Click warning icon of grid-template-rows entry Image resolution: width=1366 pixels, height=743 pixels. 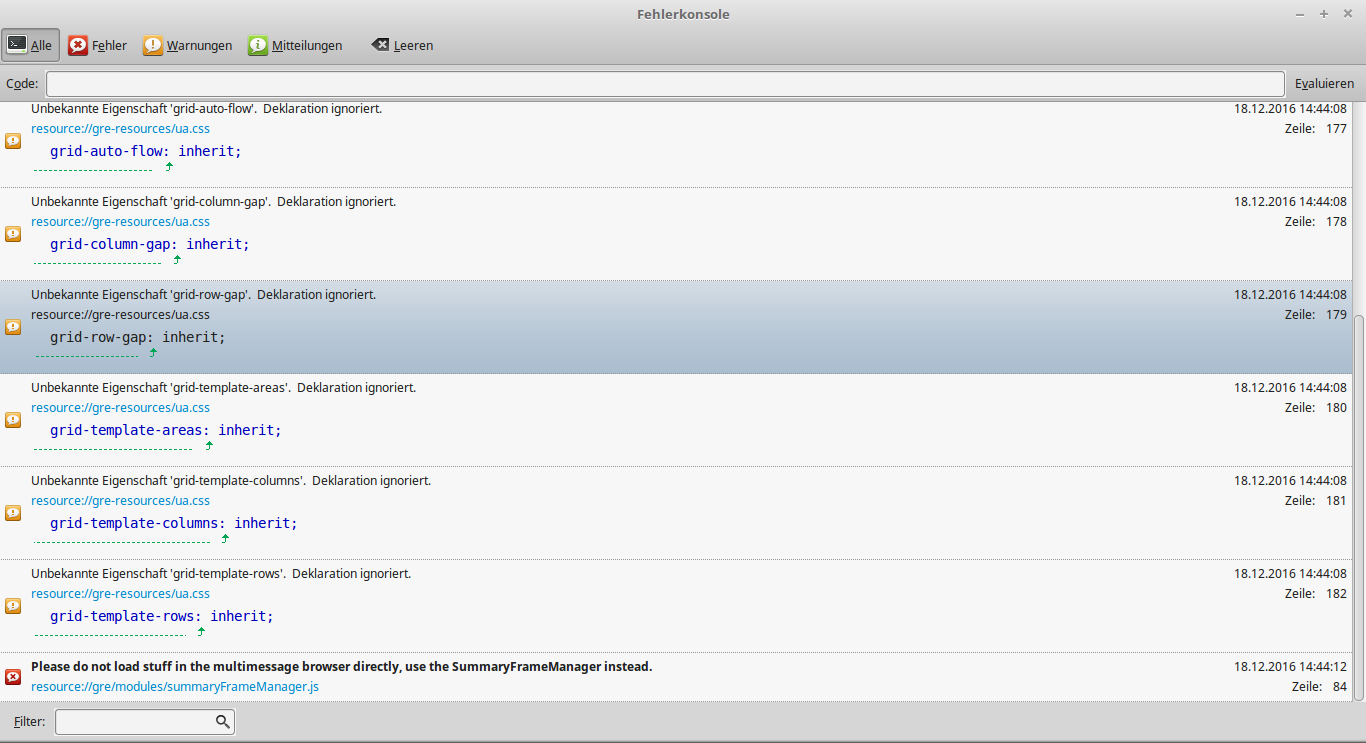pyautogui.click(x=13, y=606)
